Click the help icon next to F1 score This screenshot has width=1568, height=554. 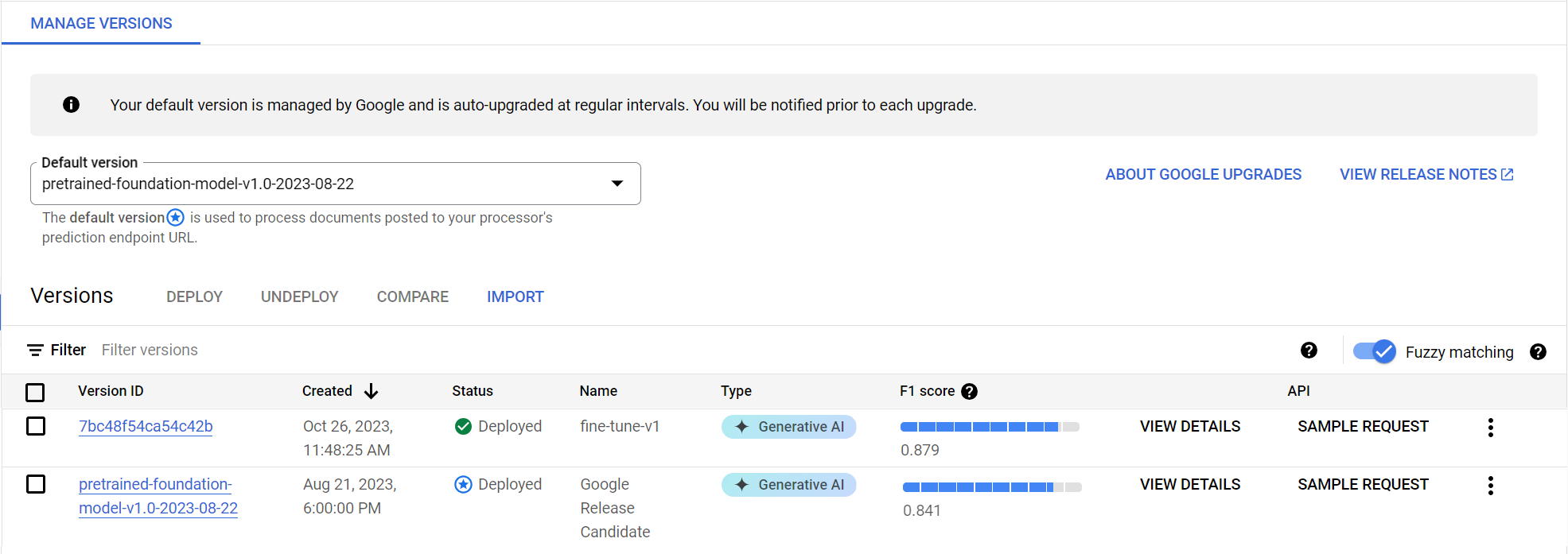coord(969,391)
